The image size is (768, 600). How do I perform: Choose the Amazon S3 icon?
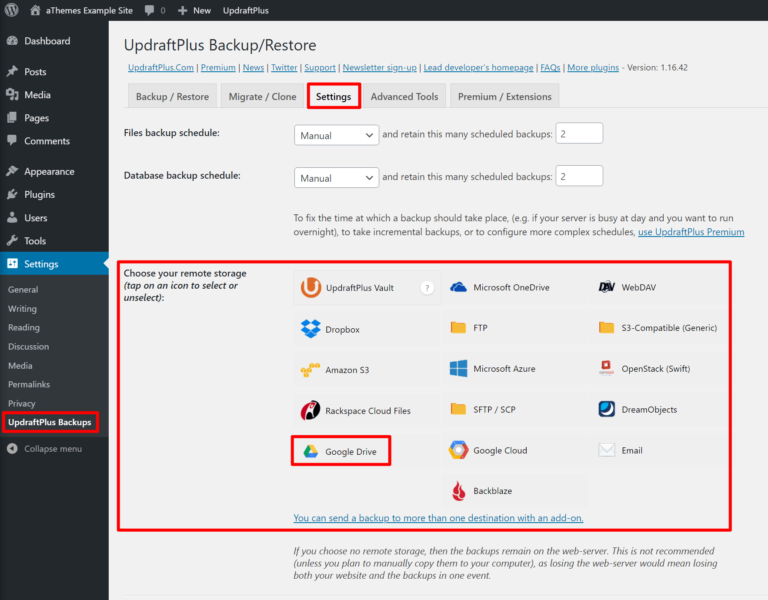pos(310,370)
